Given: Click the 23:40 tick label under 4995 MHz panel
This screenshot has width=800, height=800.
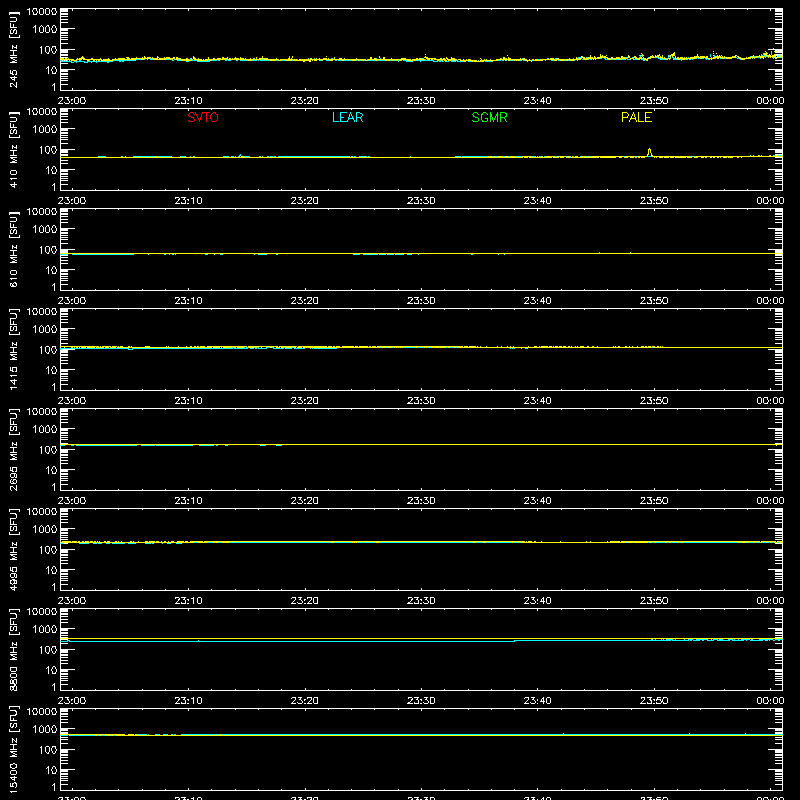Looking at the screenshot, I should click(537, 601).
